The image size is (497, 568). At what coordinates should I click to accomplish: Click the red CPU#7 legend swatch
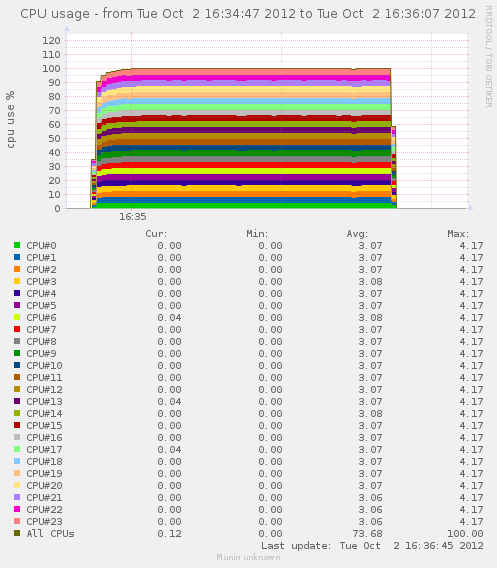point(17,329)
